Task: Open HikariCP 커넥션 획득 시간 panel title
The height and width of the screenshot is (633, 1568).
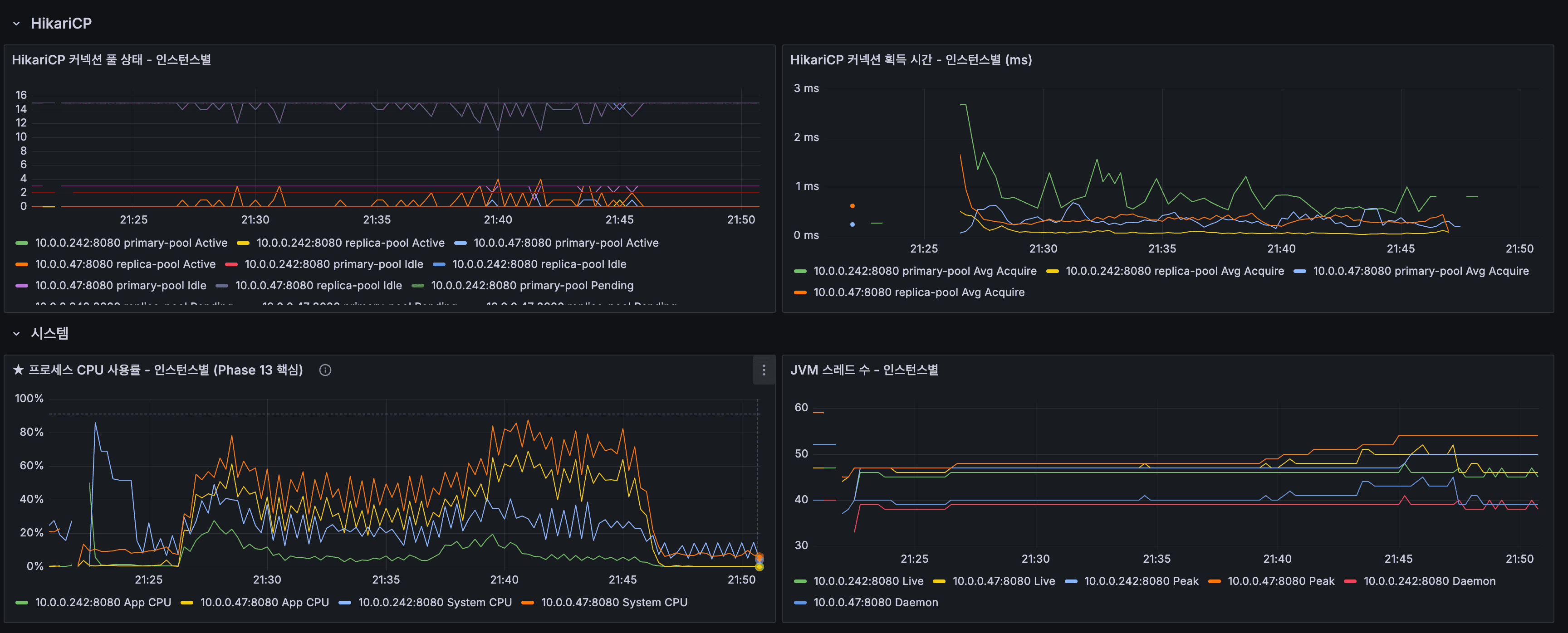Action: 911,59
